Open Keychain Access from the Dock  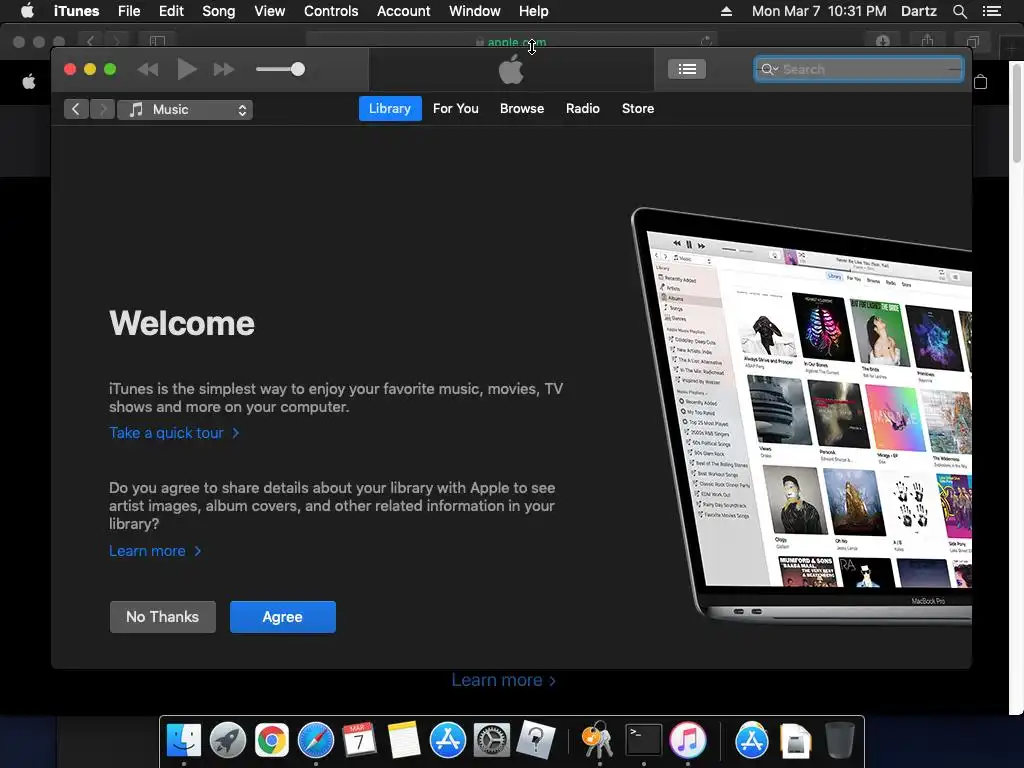[x=598, y=741]
